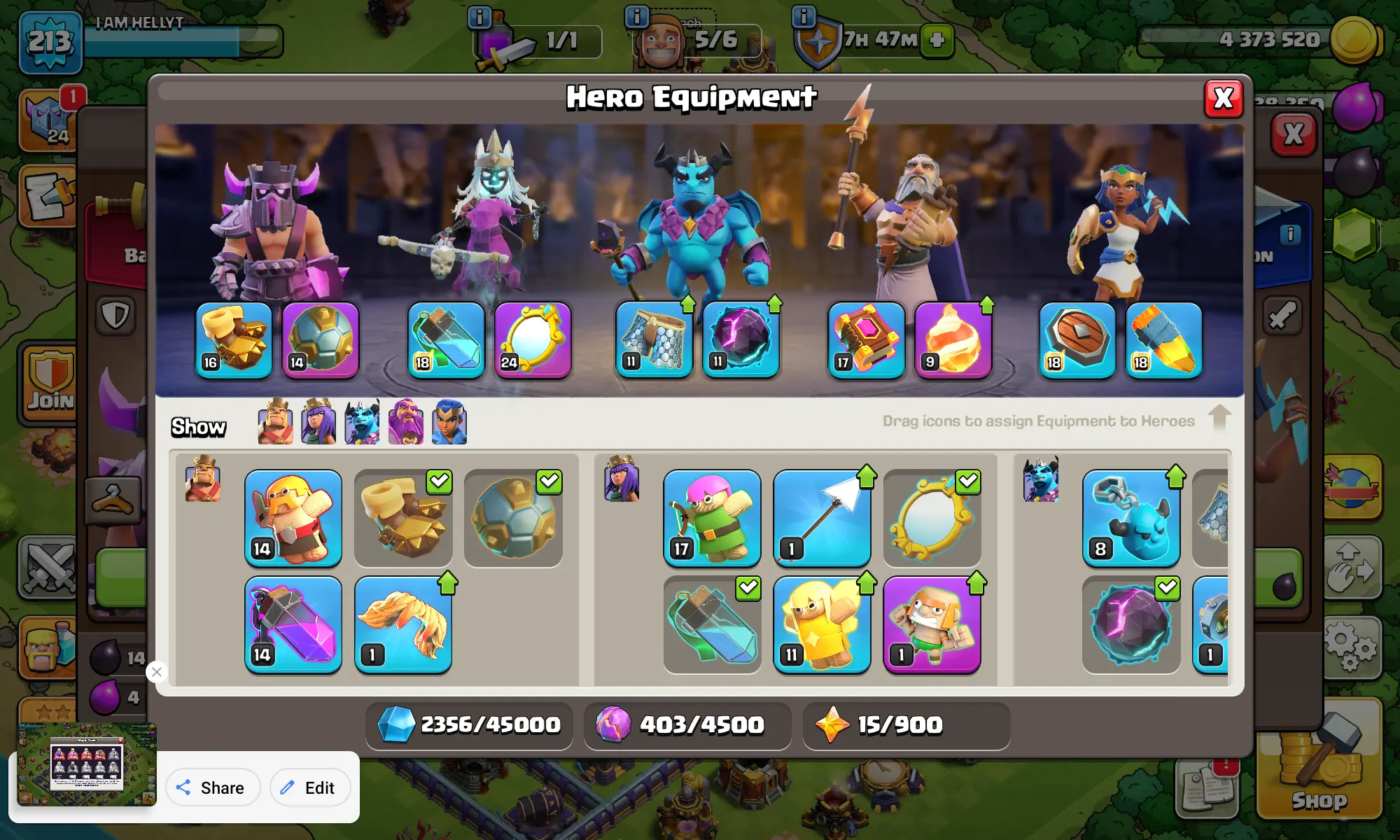Select the Rage Vial equipment level 14
This screenshot has height=840, width=1400.
point(293,624)
